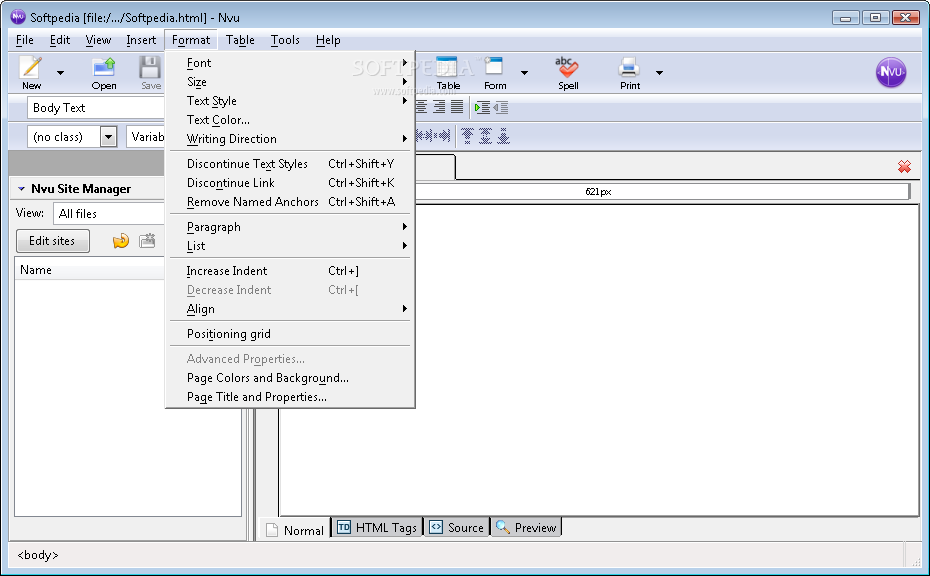Switch to the Source view tab
This screenshot has height=576, width=930.
click(456, 527)
